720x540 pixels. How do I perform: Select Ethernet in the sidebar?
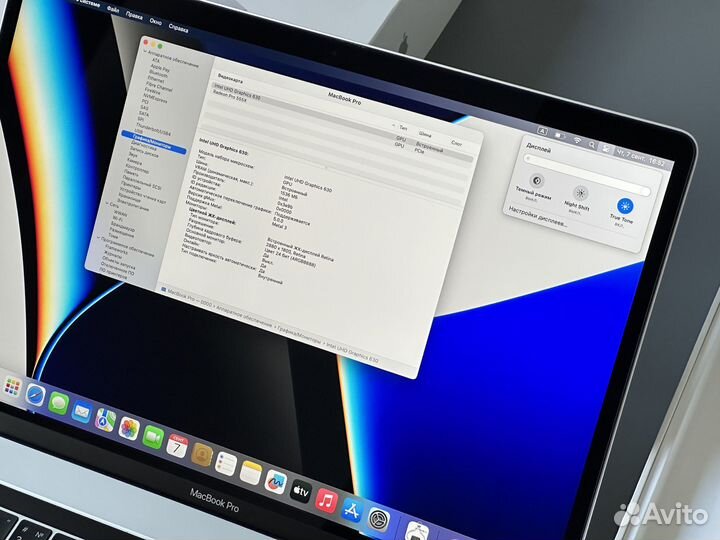coord(156,79)
